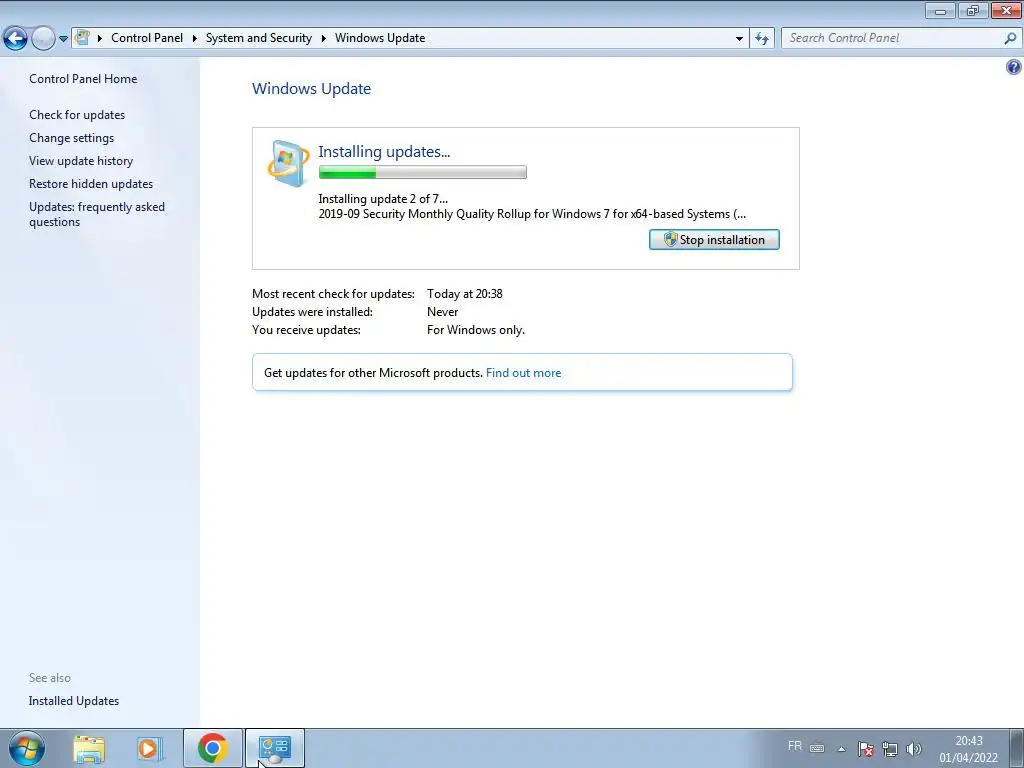Open Control Panel Home

point(83,79)
